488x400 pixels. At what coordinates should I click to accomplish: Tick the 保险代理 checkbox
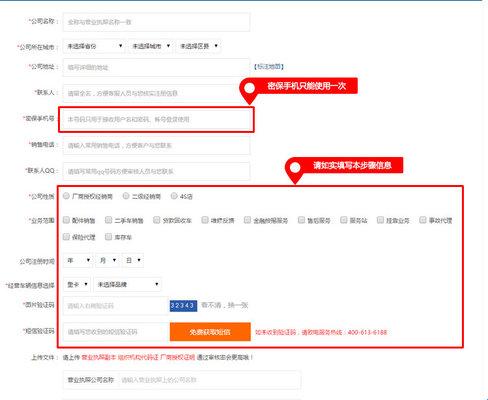[x=66, y=237]
